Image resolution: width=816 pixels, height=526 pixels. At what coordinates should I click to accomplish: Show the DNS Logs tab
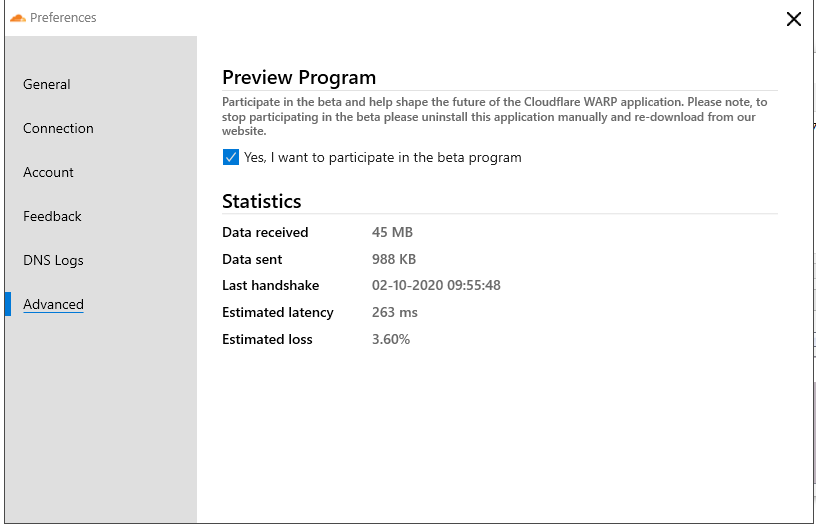tap(53, 260)
